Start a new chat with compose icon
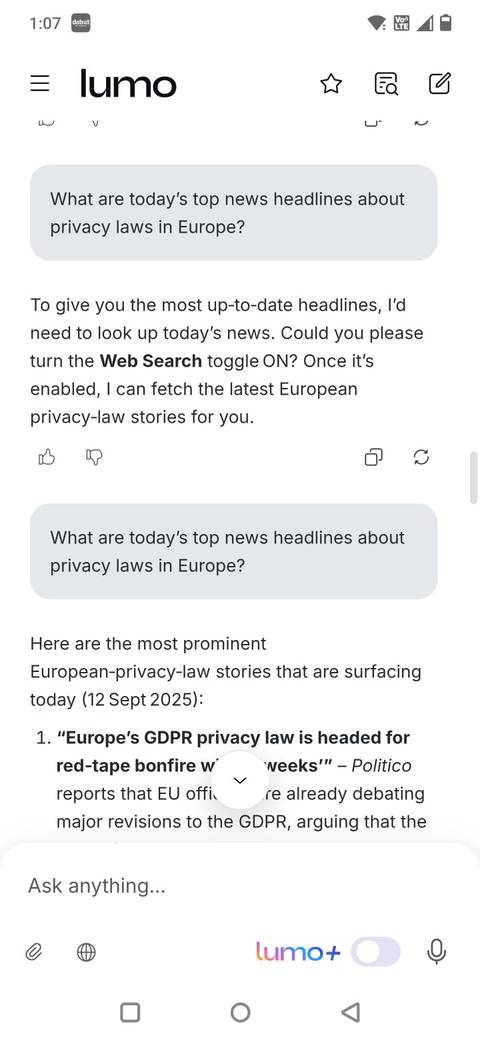The image size is (480, 1040). click(x=440, y=84)
